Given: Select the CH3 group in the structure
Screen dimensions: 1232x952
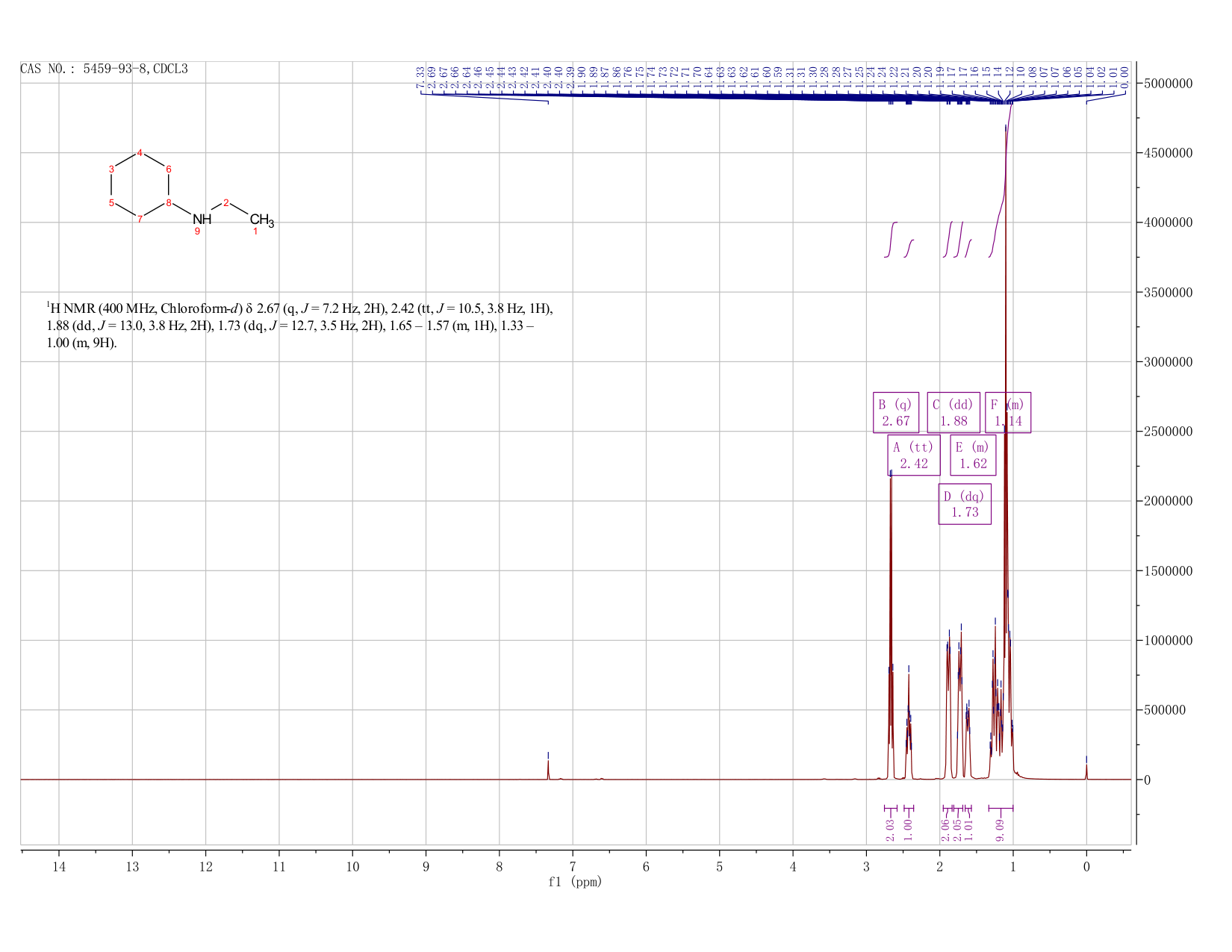Looking at the screenshot, I should click(x=262, y=220).
